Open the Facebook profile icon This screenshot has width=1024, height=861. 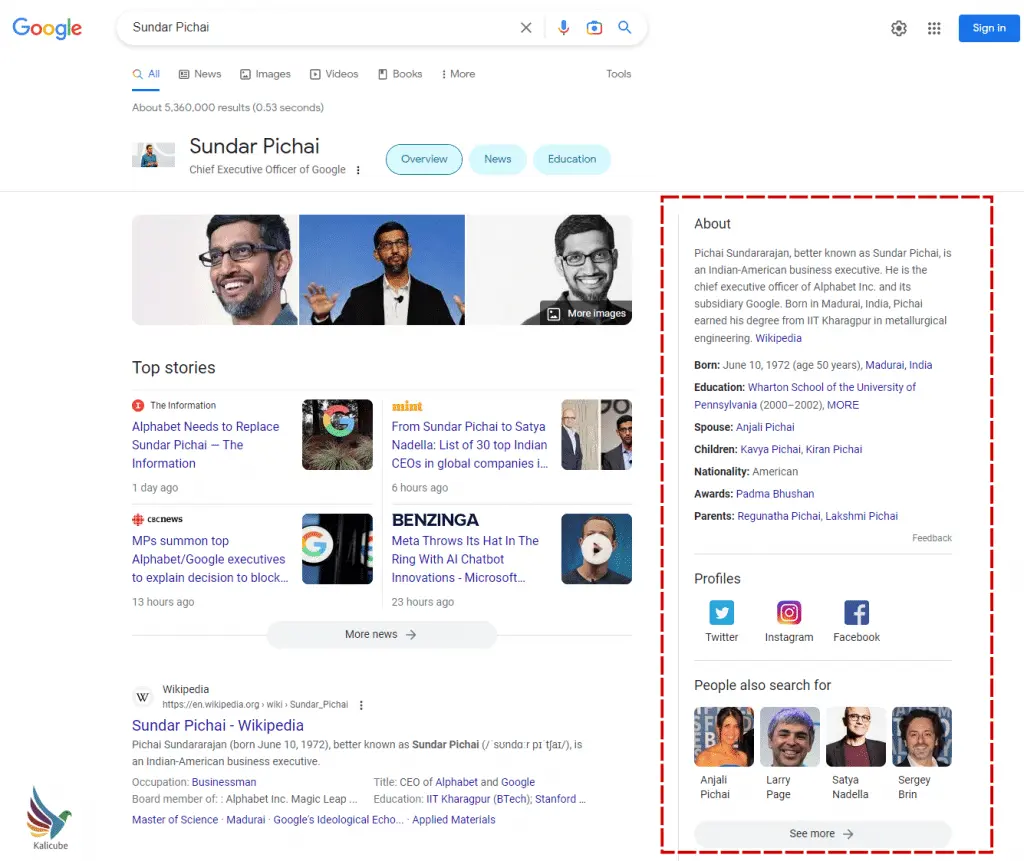coord(856,612)
